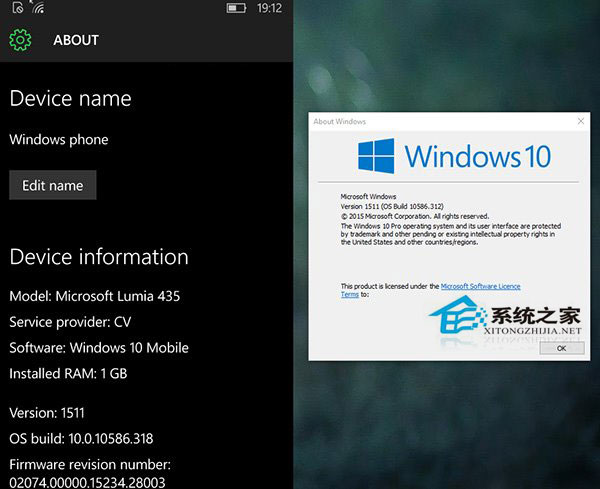Screen dimensions: 600x489
Task: Click OK in About Windows dialog
Action: click(562, 348)
